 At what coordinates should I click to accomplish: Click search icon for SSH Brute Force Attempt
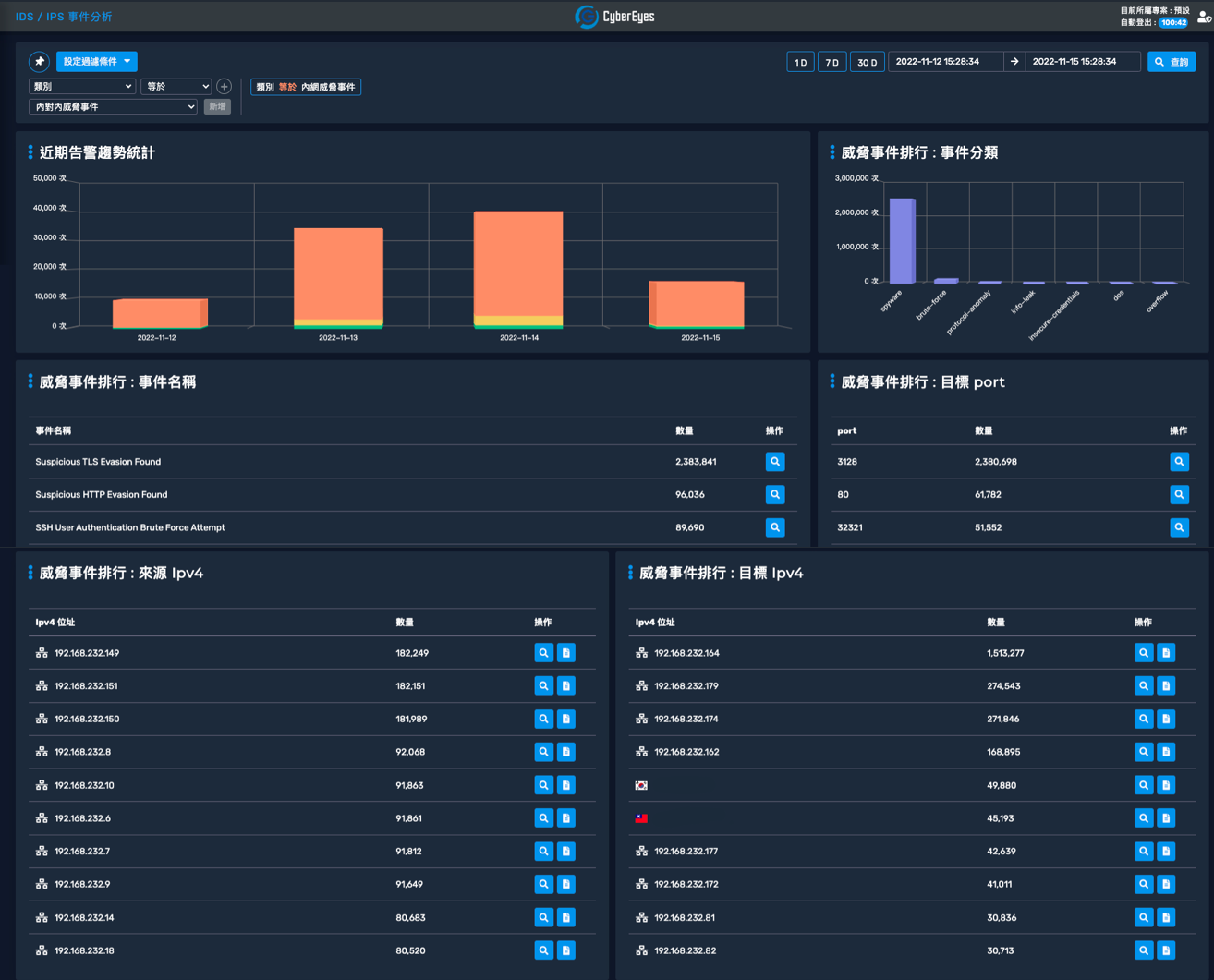tap(774, 527)
